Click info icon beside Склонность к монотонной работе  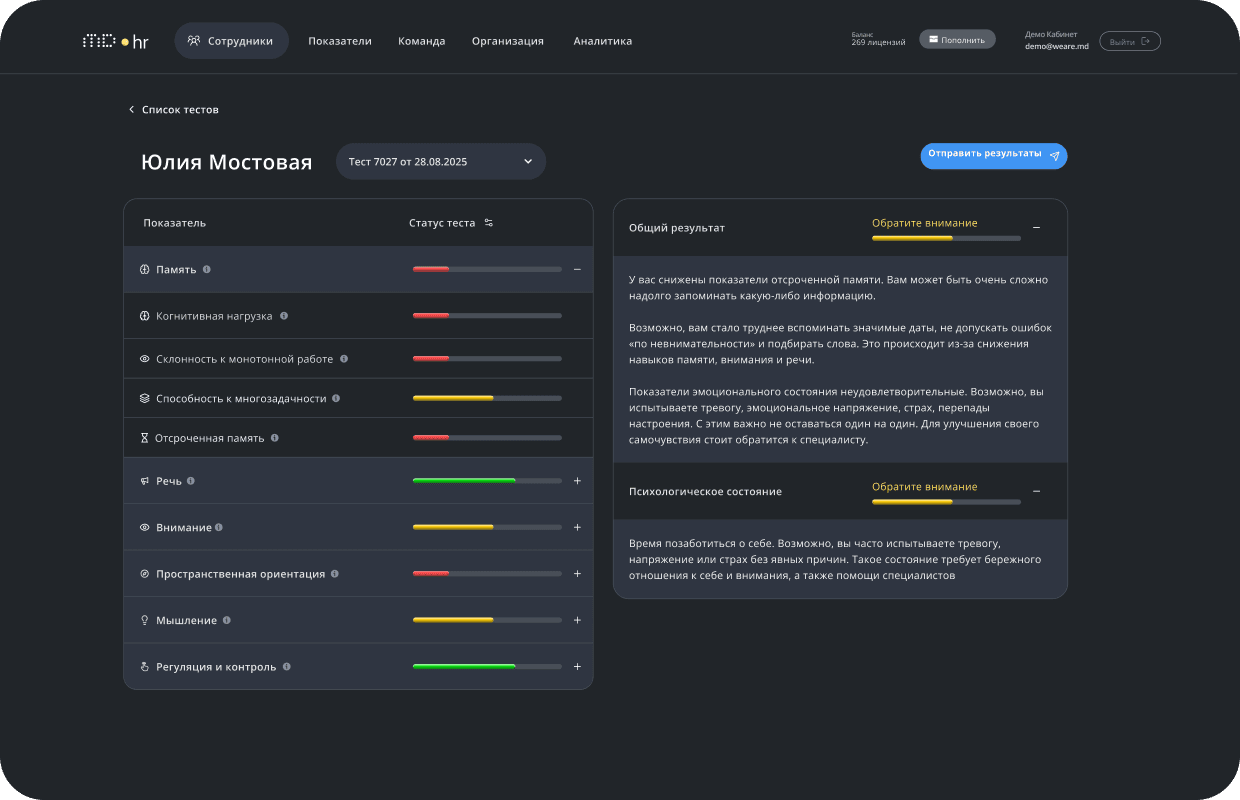[x=344, y=358]
